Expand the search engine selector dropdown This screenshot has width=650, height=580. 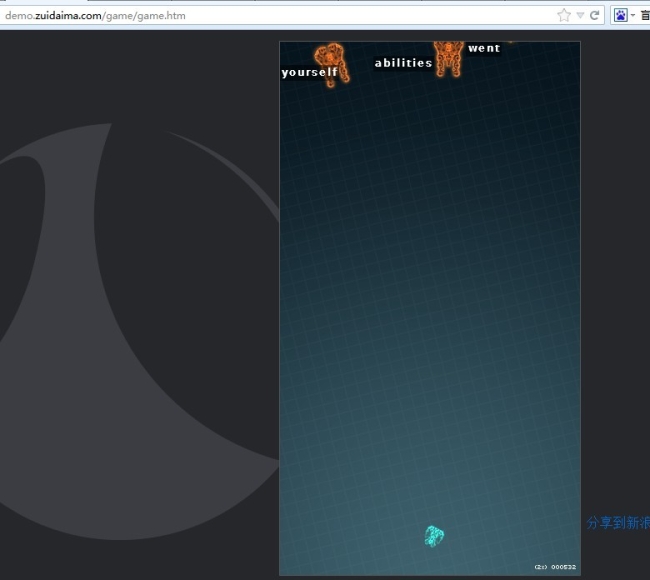click(x=632, y=15)
